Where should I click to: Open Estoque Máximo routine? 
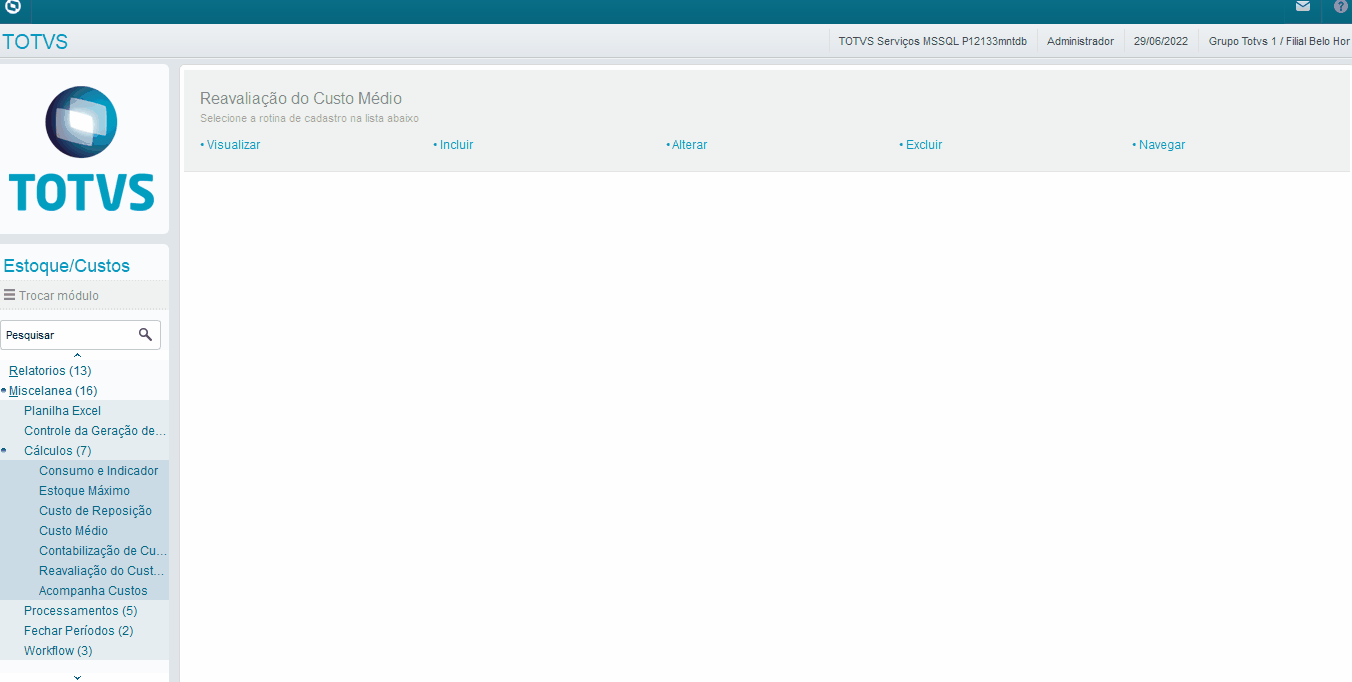[84, 491]
